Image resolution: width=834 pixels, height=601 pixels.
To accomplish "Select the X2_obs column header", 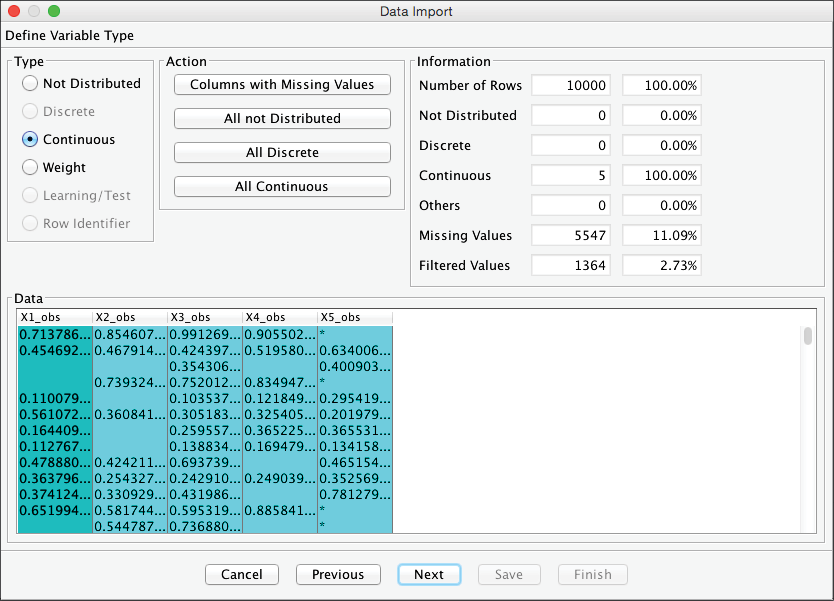I will 130,318.
